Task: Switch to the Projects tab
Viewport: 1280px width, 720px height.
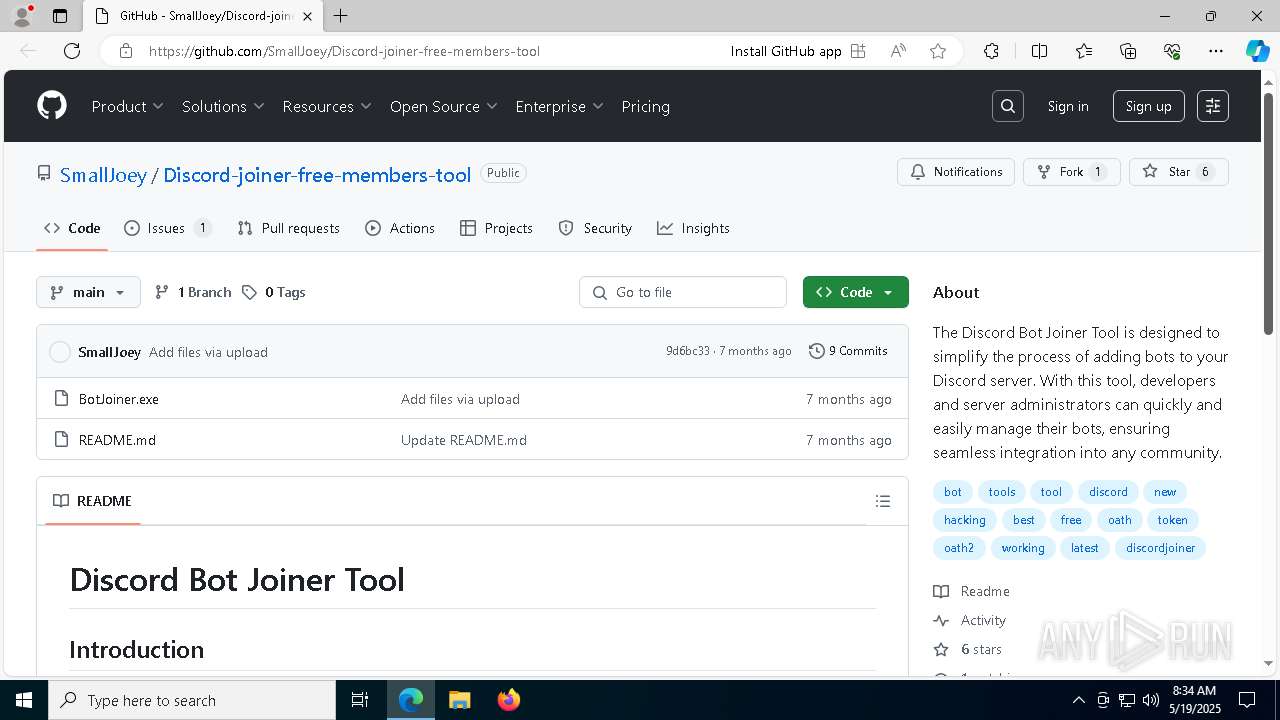Action: coord(497,228)
